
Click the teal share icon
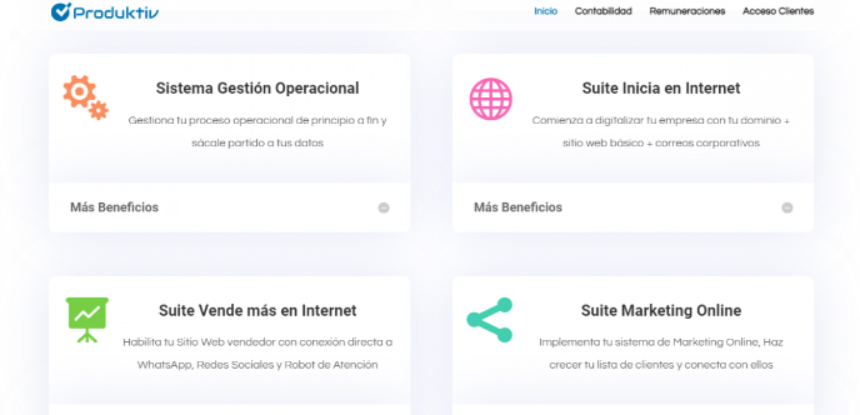(490, 320)
